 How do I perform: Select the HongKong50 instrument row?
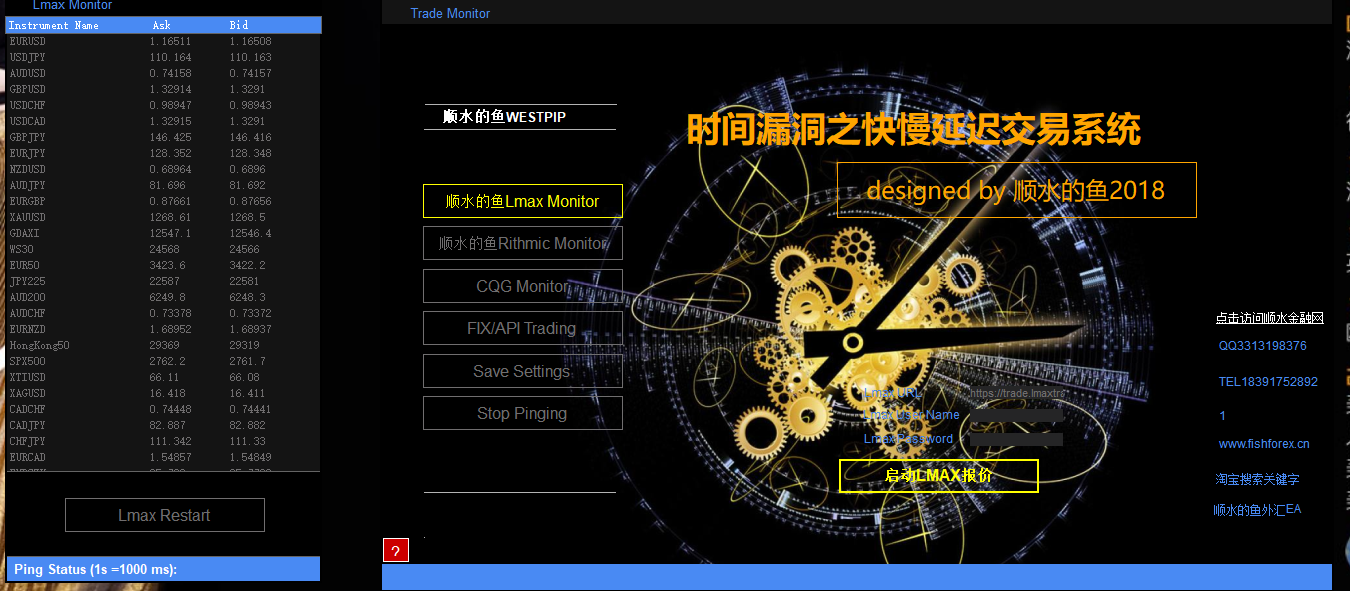(163, 345)
